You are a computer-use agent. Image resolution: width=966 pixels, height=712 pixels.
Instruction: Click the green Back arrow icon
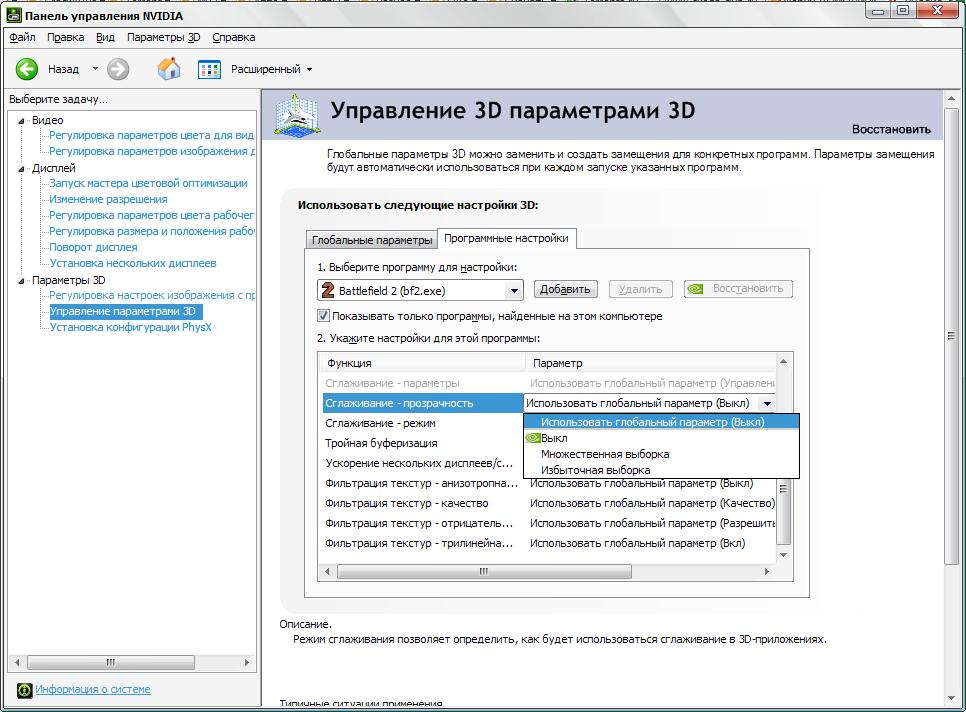(27, 69)
